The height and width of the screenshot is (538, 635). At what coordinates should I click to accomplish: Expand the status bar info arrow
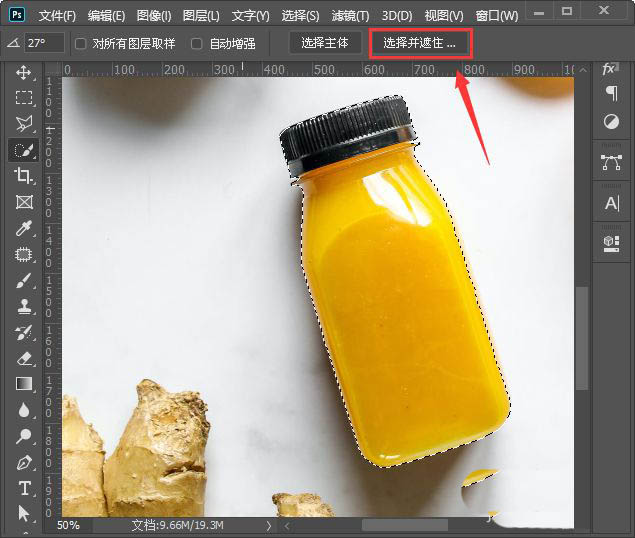(268, 526)
